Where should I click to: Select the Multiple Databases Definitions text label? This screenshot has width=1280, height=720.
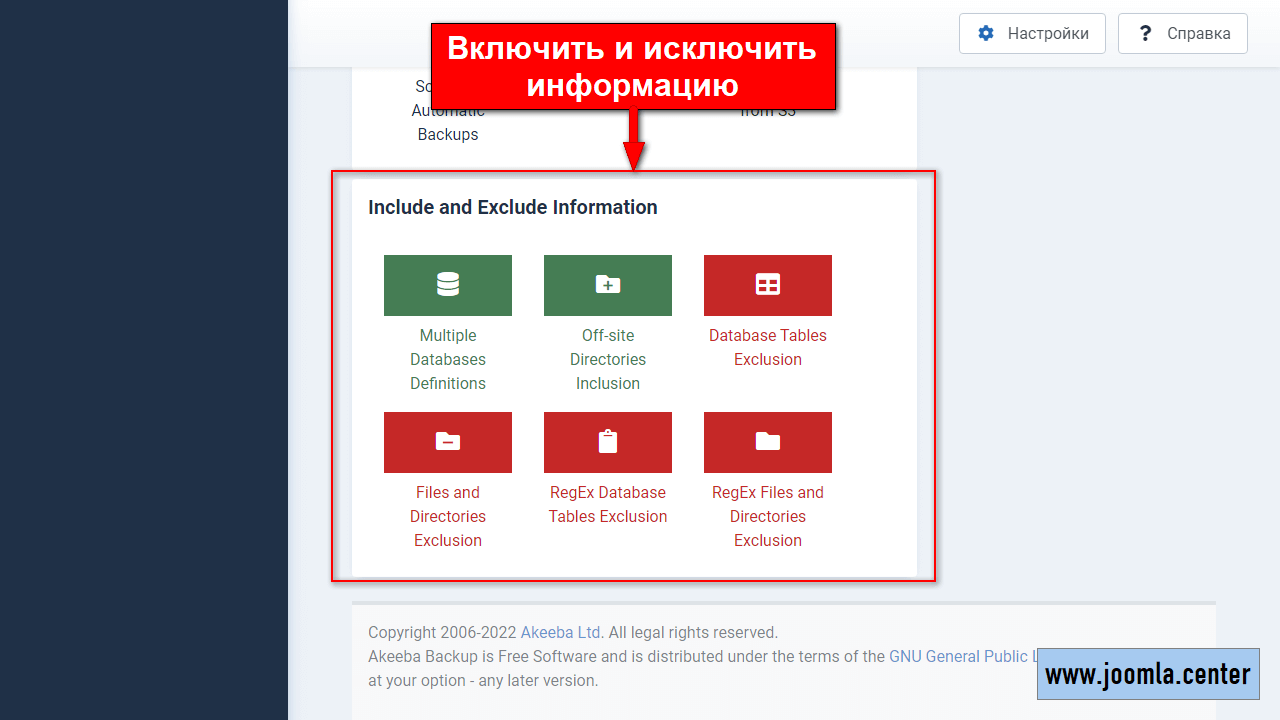coord(448,359)
